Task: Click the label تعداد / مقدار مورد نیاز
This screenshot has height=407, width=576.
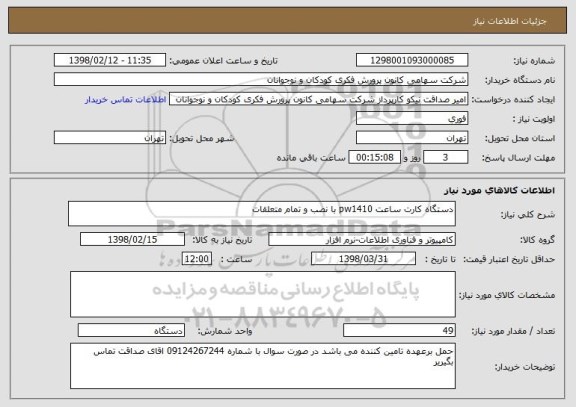Action: pyautogui.click(x=513, y=331)
